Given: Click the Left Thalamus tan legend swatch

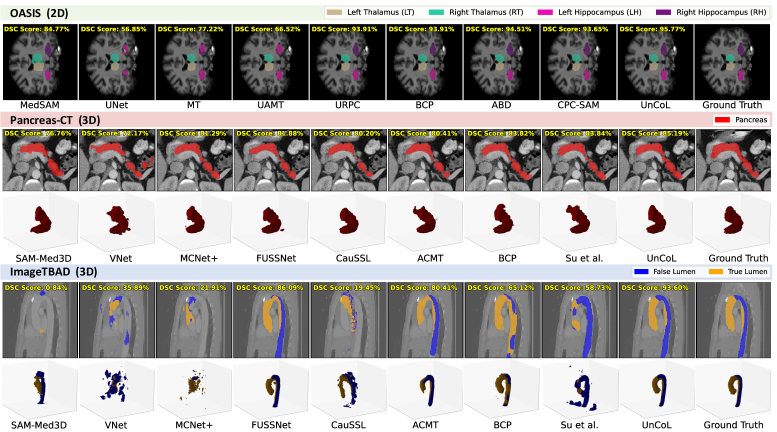Looking at the screenshot, I should 334,12.
